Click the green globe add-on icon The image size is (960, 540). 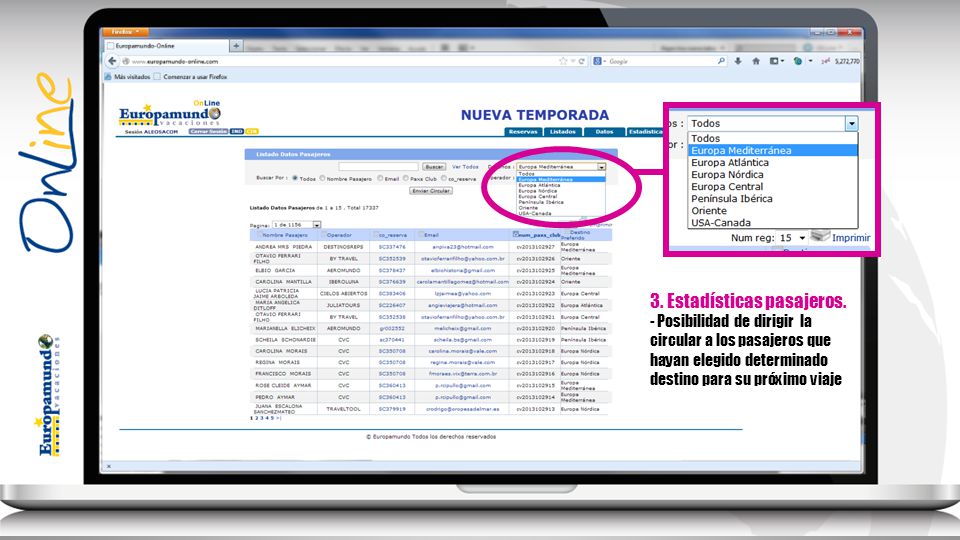click(798, 61)
